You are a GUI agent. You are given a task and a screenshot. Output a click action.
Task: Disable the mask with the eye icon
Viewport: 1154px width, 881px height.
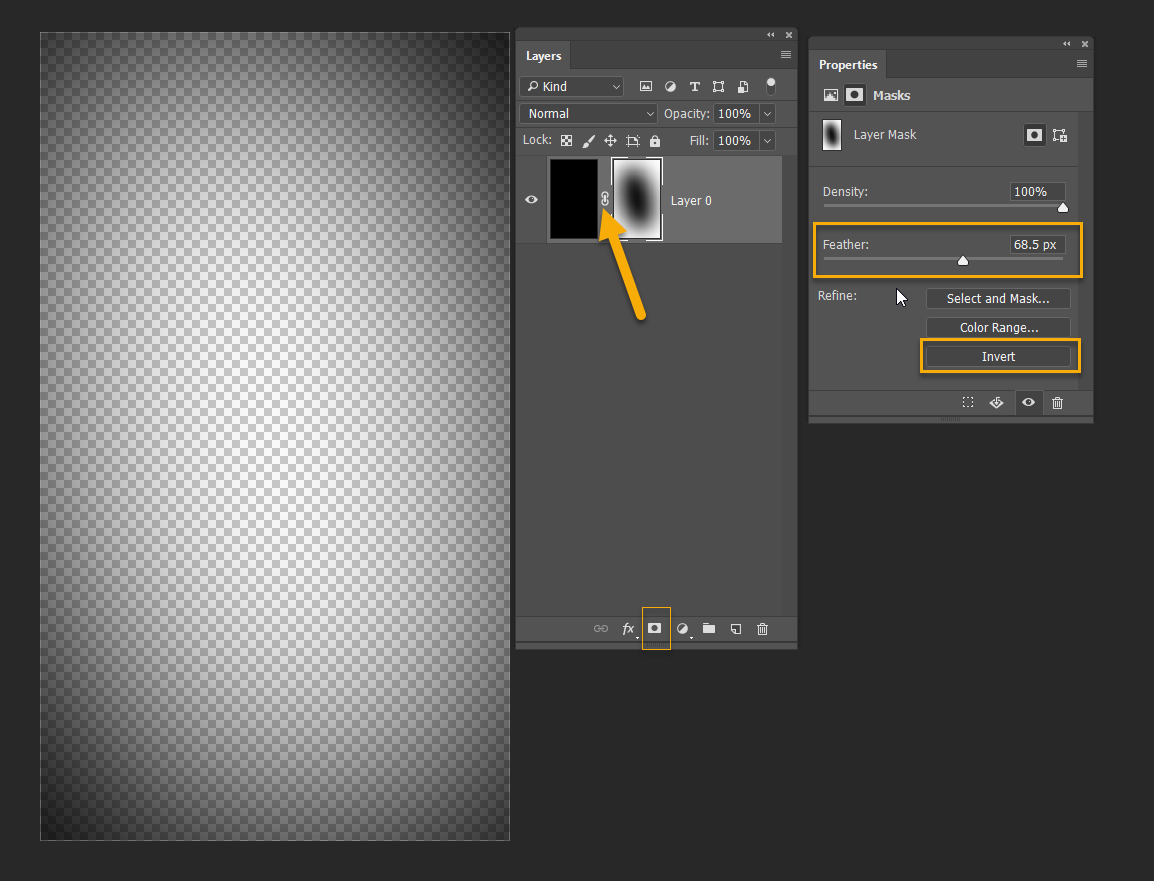pos(1028,402)
